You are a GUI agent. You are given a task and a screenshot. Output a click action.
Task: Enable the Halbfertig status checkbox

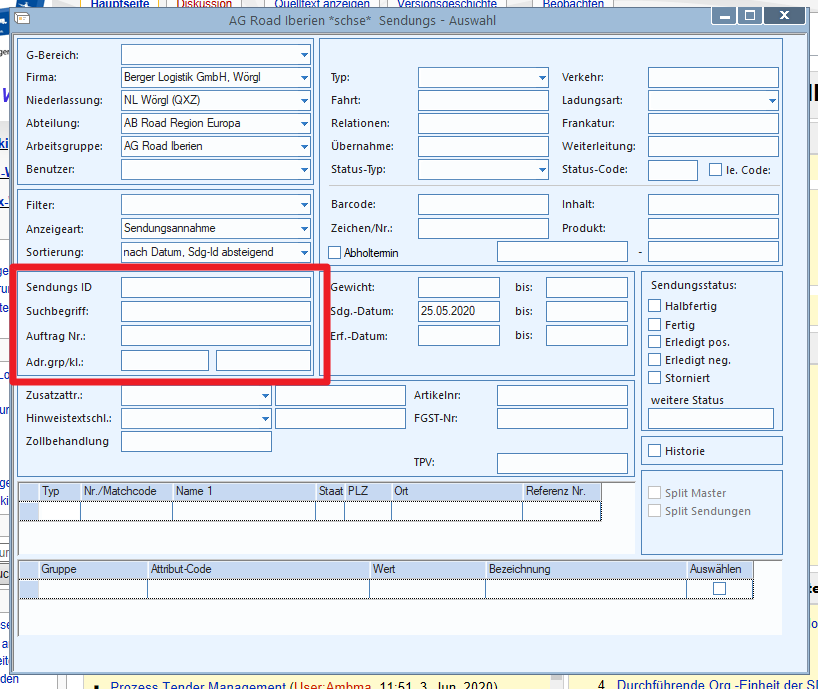[x=654, y=306]
